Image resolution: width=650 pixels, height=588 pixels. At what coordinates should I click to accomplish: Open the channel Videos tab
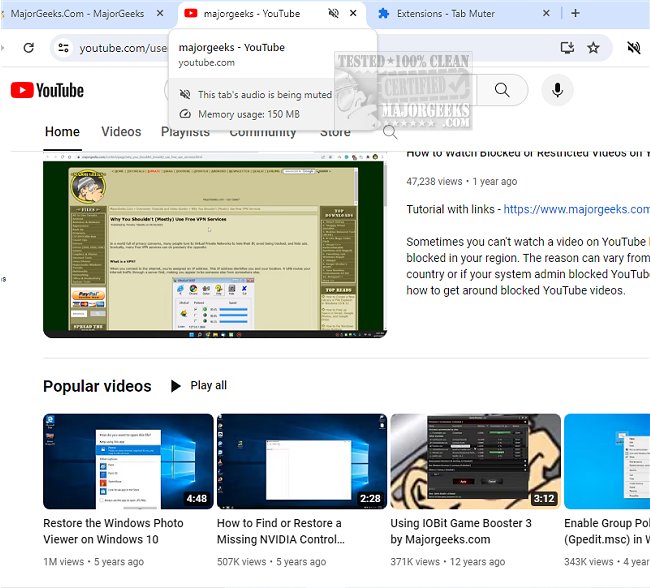point(121,132)
